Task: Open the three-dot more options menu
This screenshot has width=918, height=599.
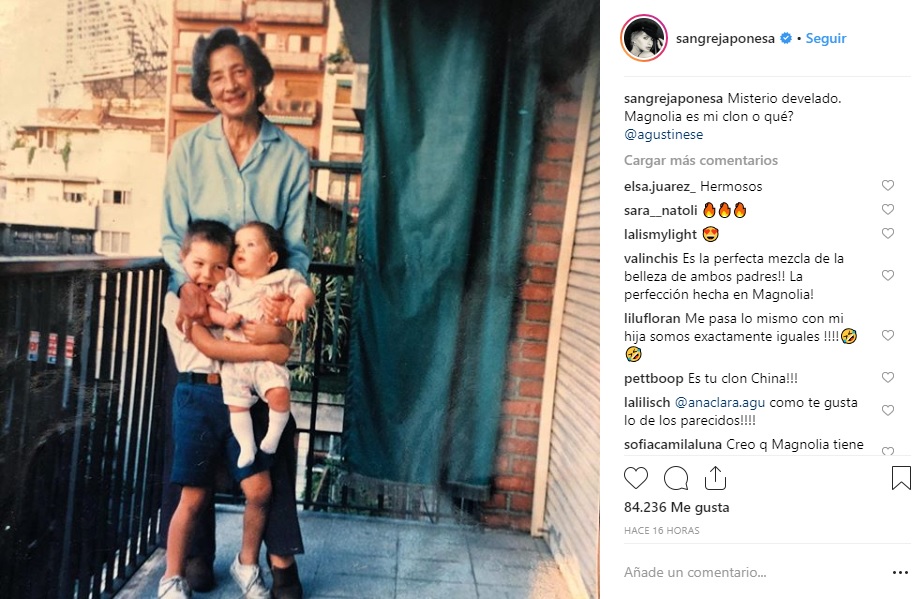Action: tap(900, 573)
